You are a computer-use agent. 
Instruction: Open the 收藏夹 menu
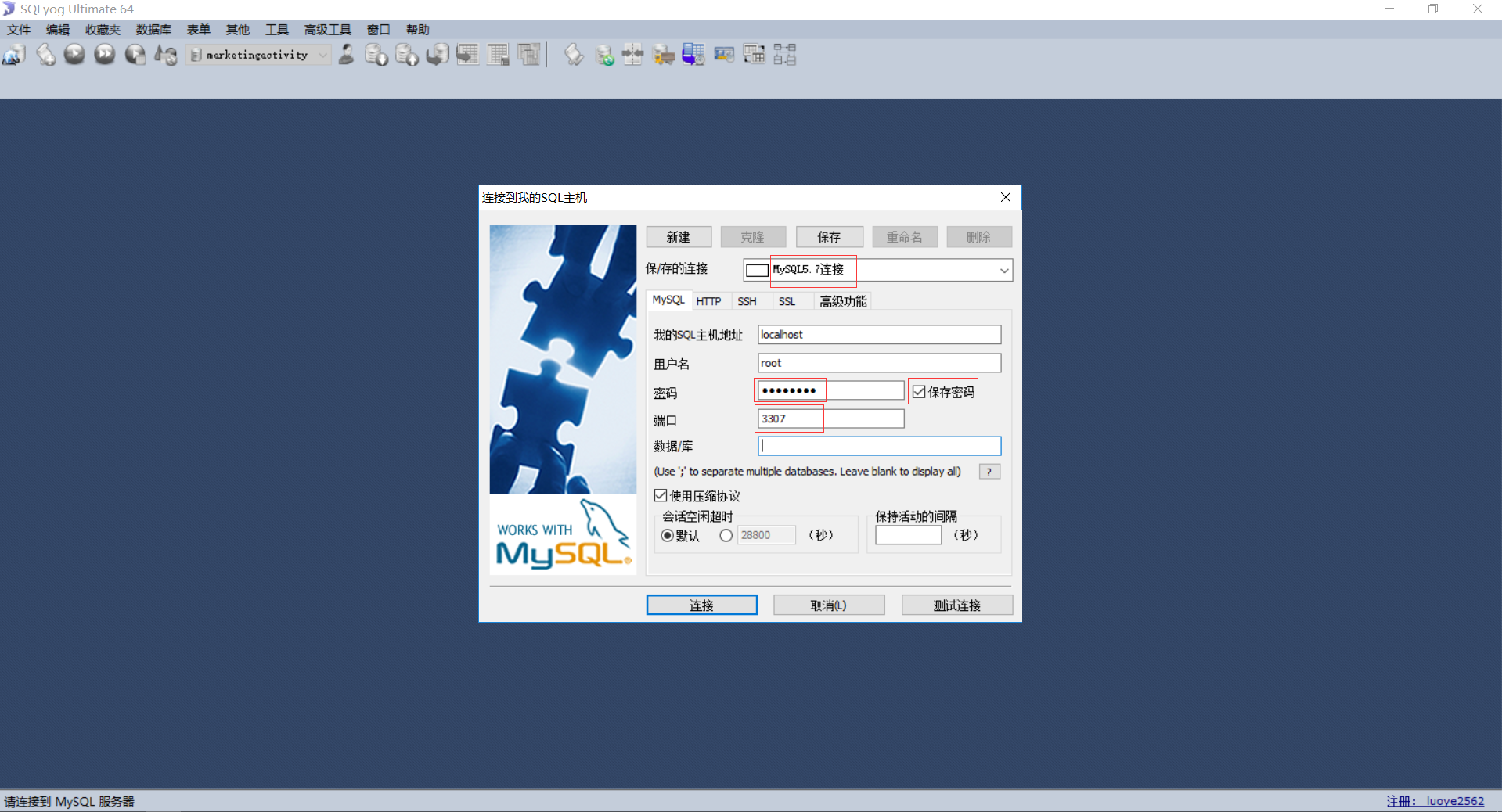pos(103,30)
